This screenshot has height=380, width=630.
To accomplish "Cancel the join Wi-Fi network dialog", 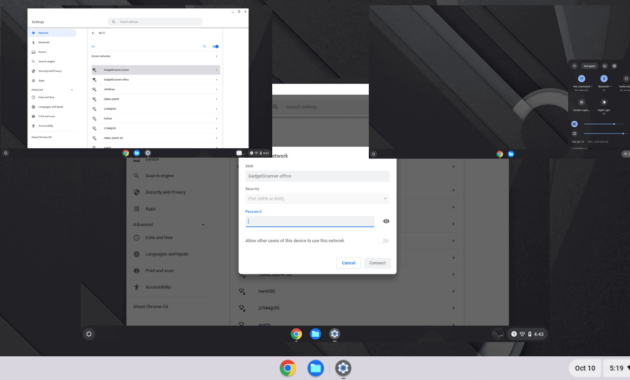I will [348, 263].
